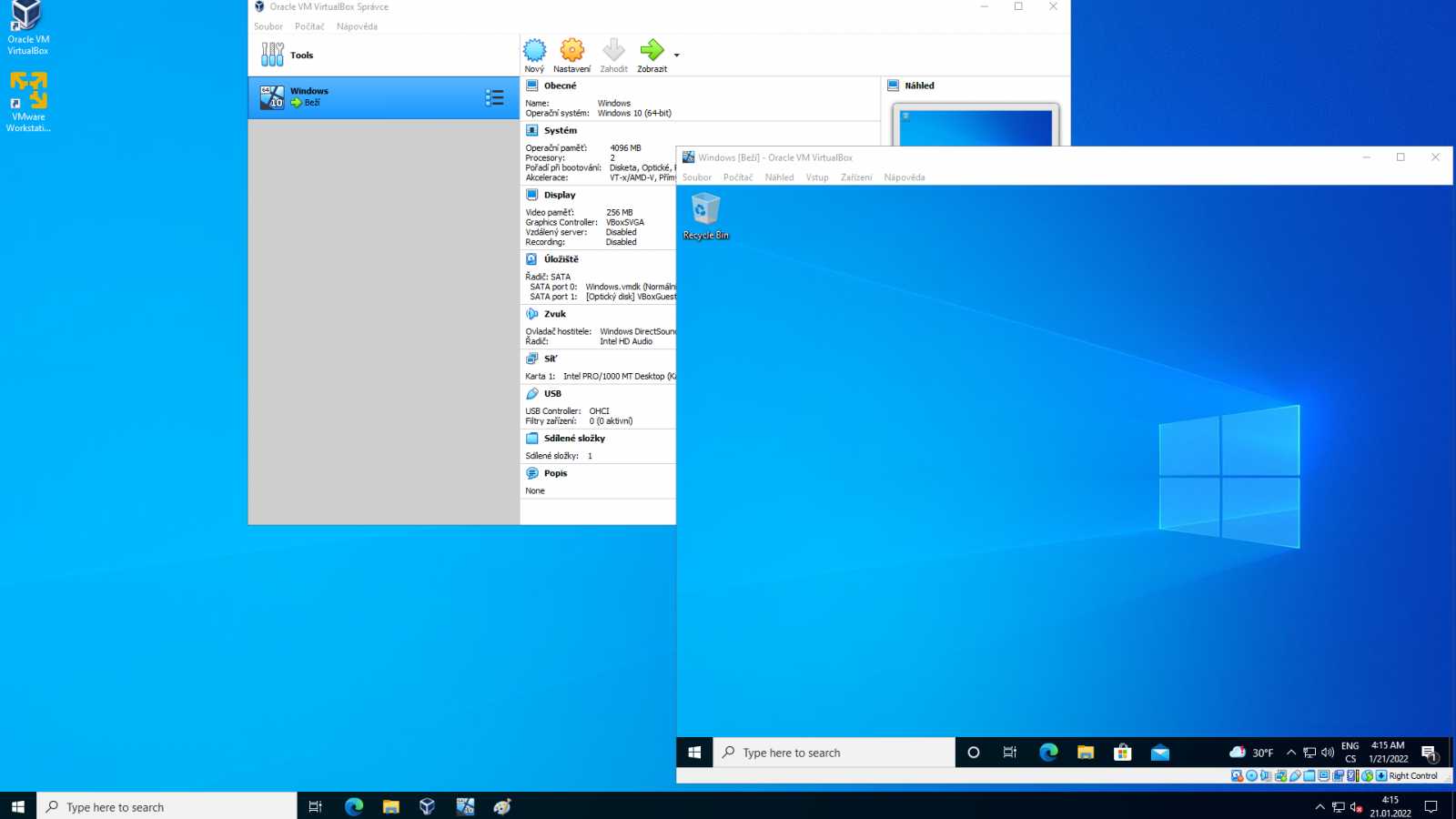Launch Microsoft Edge from guest taskbar
1456x819 pixels.
(1048, 753)
